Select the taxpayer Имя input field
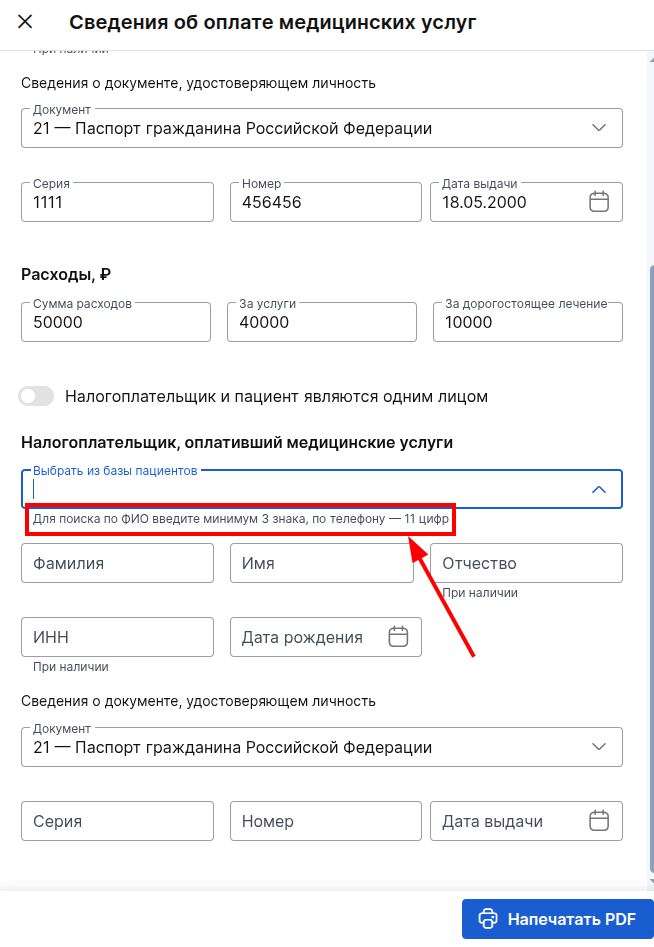 click(x=321, y=563)
